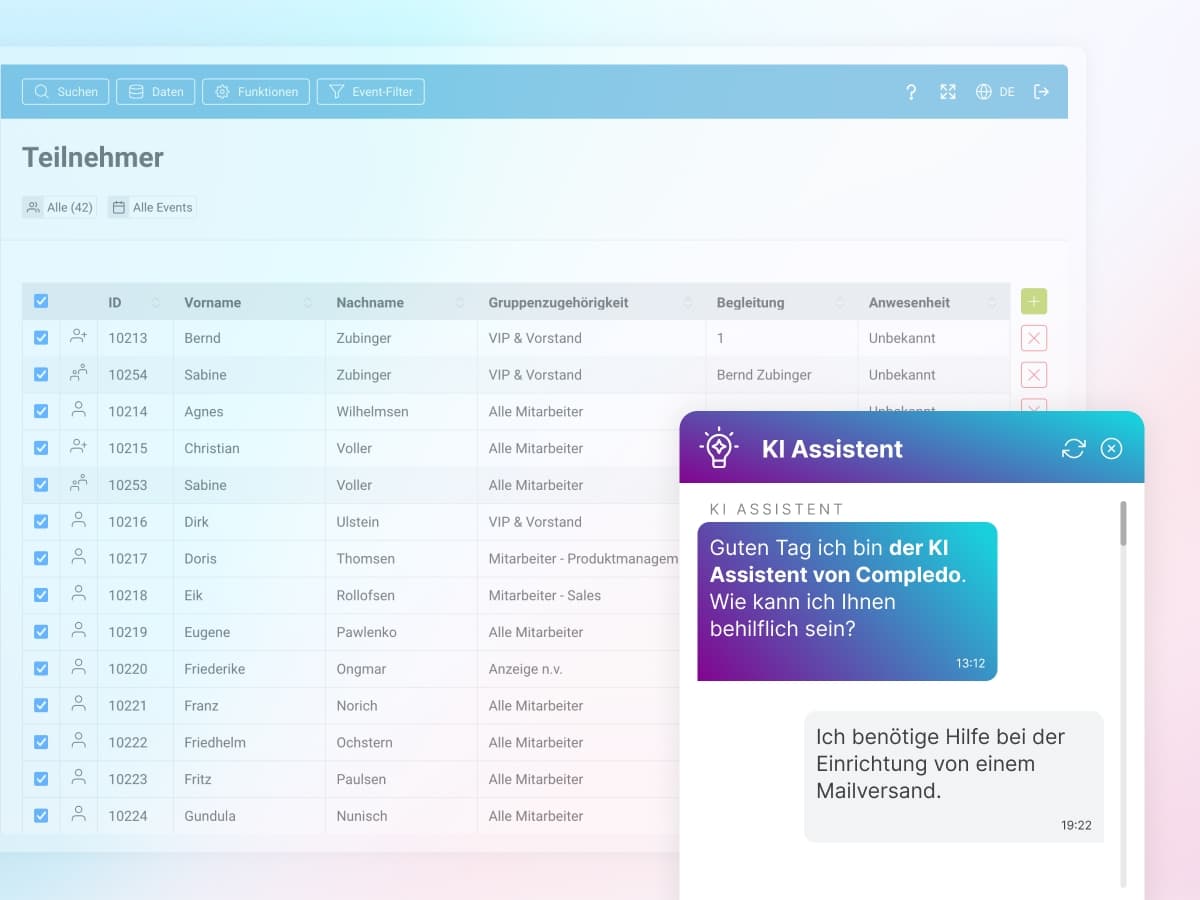Viewport: 1200px width, 900px height.
Task: Click the green add participant plus button
Action: click(x=1034, y=301)
